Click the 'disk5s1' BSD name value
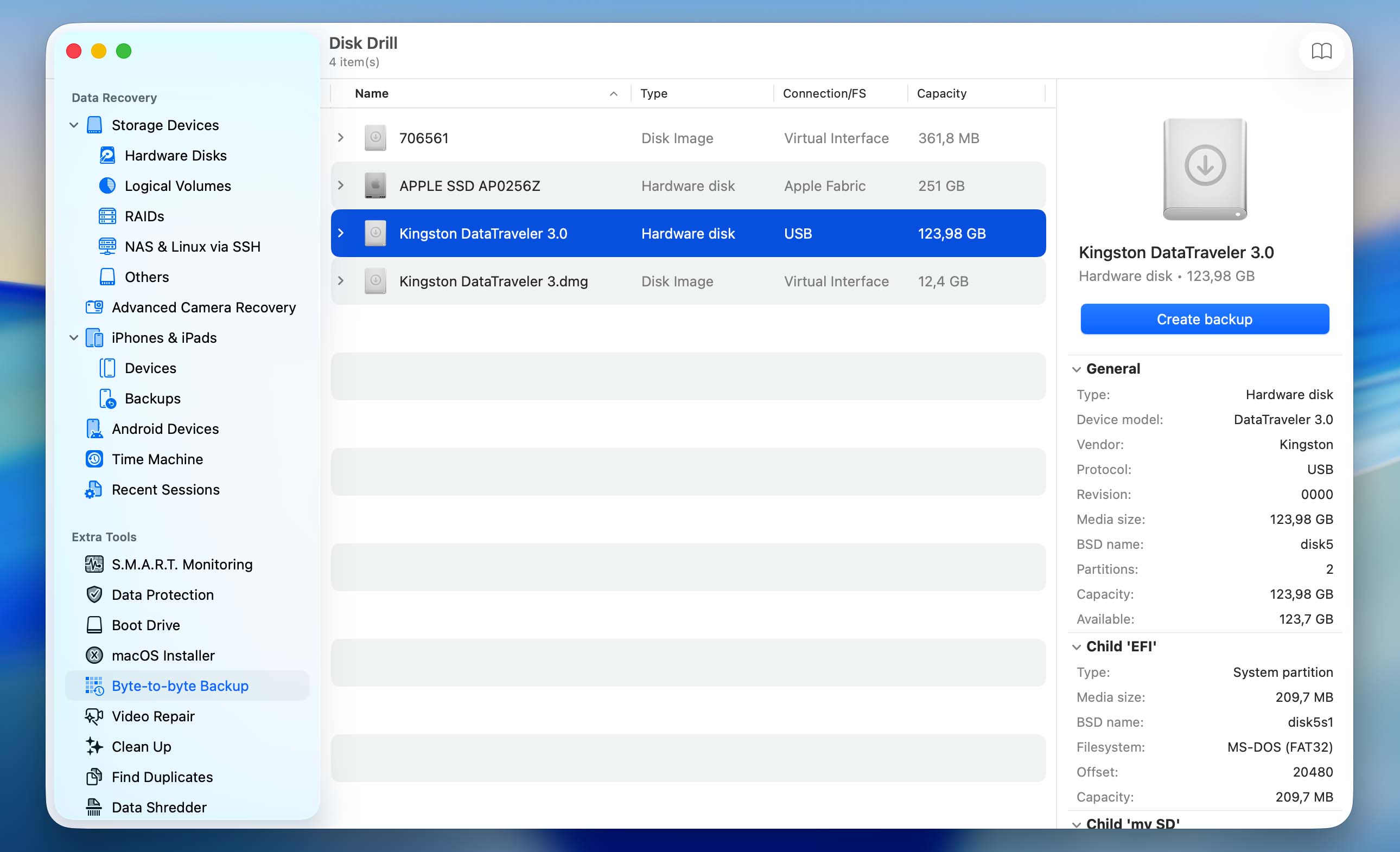This screenshot has height=852, width=1400. [1310, 722]
